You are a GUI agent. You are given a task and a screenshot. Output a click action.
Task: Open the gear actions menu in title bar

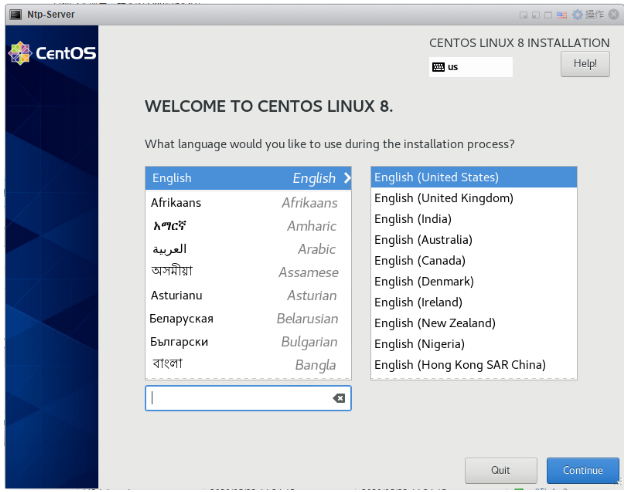coord(577,14)
